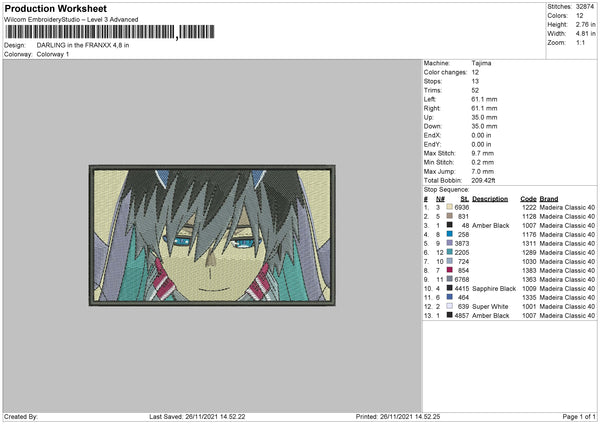The image size is (600, 424).
Task: Click the Max Stitch value 9.7 mm
Action: click(x=483, y=153)
